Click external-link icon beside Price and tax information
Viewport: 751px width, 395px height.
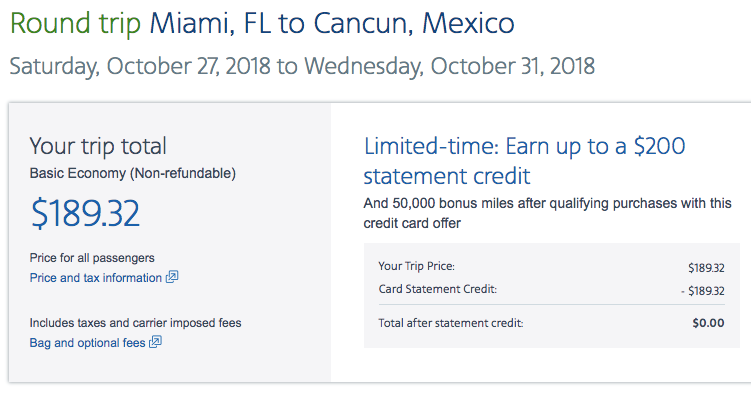[172, 277]
